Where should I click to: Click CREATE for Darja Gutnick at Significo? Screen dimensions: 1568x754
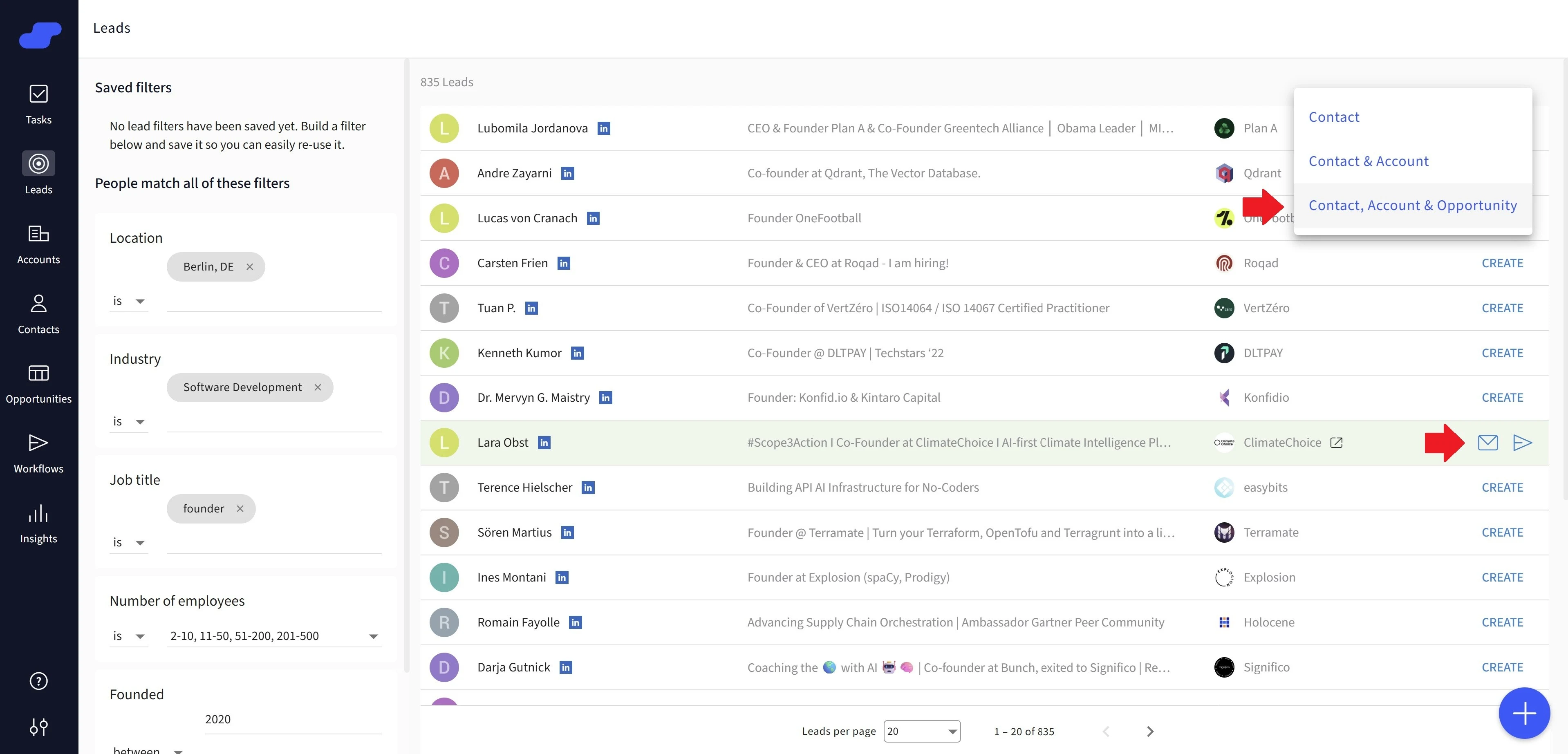point(1502,668)
